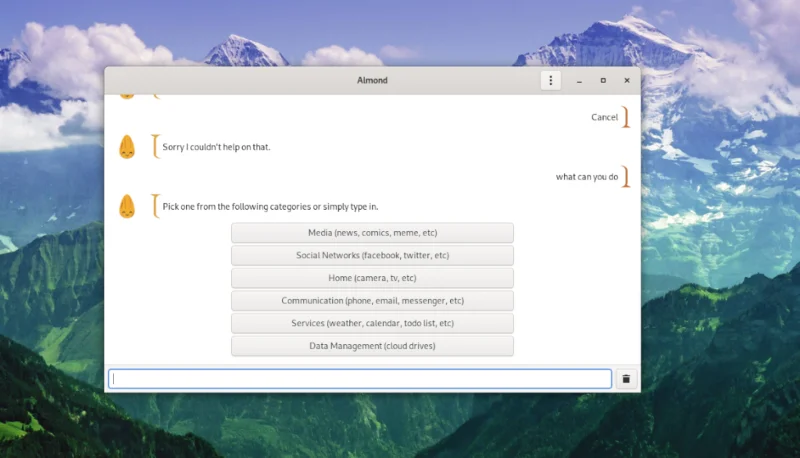
Task: Focus the message text input field
Action: (x=360, y=379)
